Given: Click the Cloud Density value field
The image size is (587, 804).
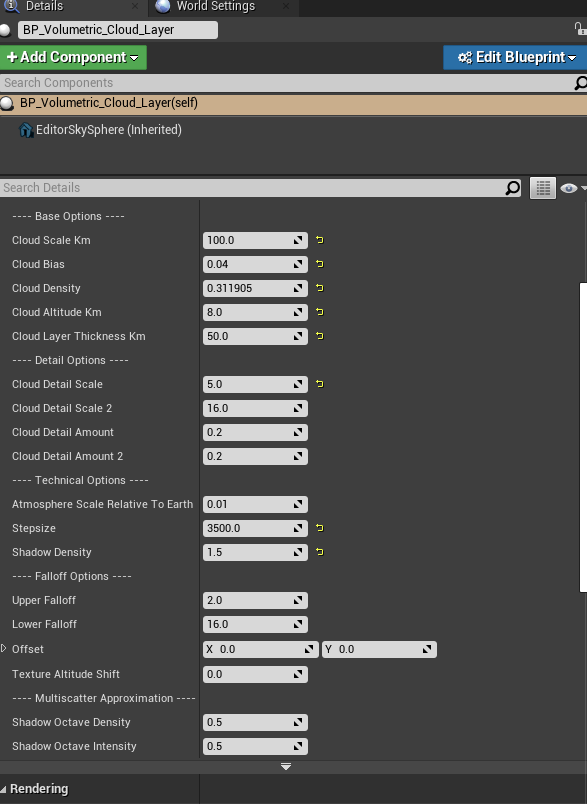Looking at the screenshot, I should pos(255,288).
